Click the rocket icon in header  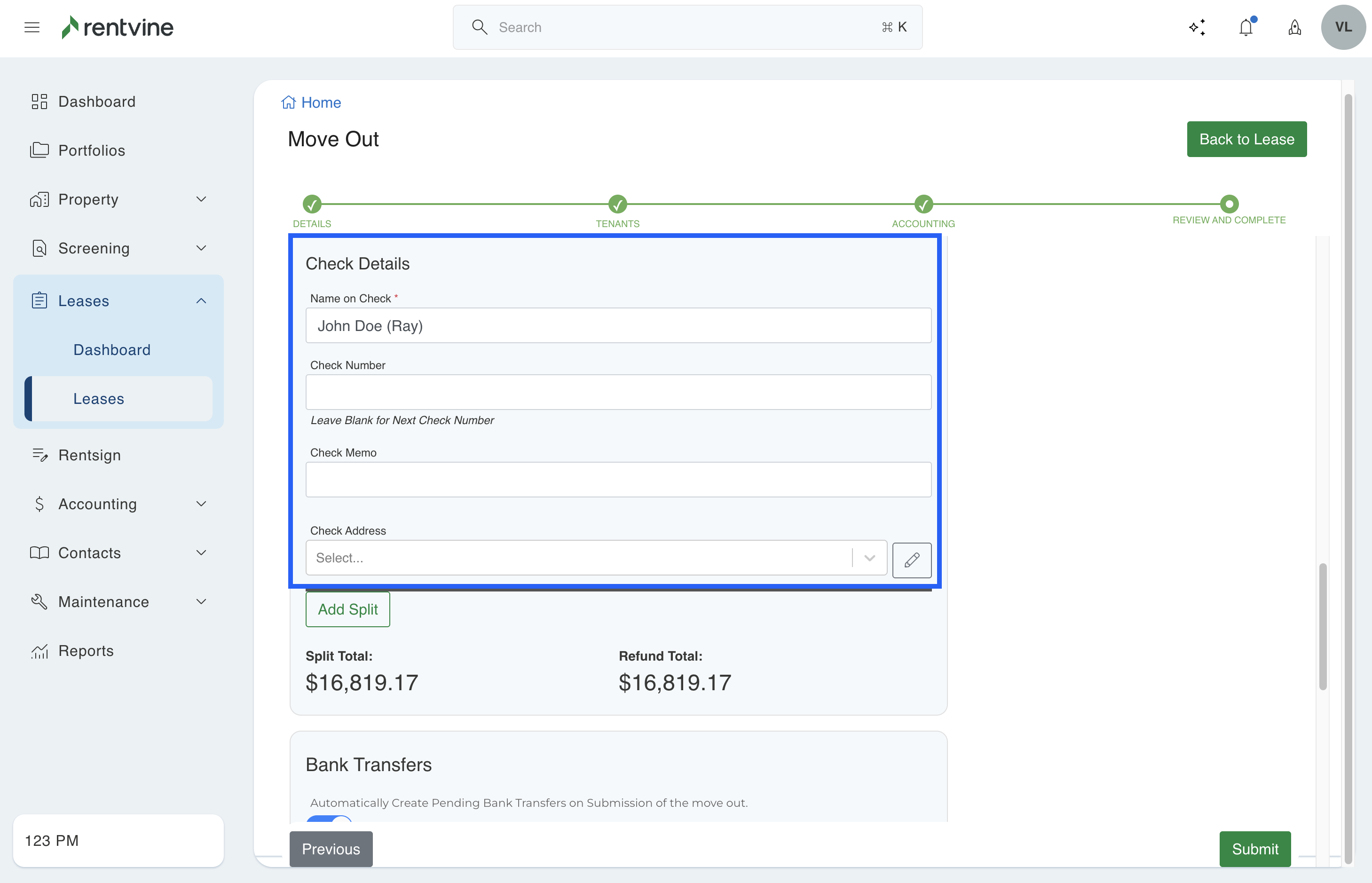[x=1294, y=27]
